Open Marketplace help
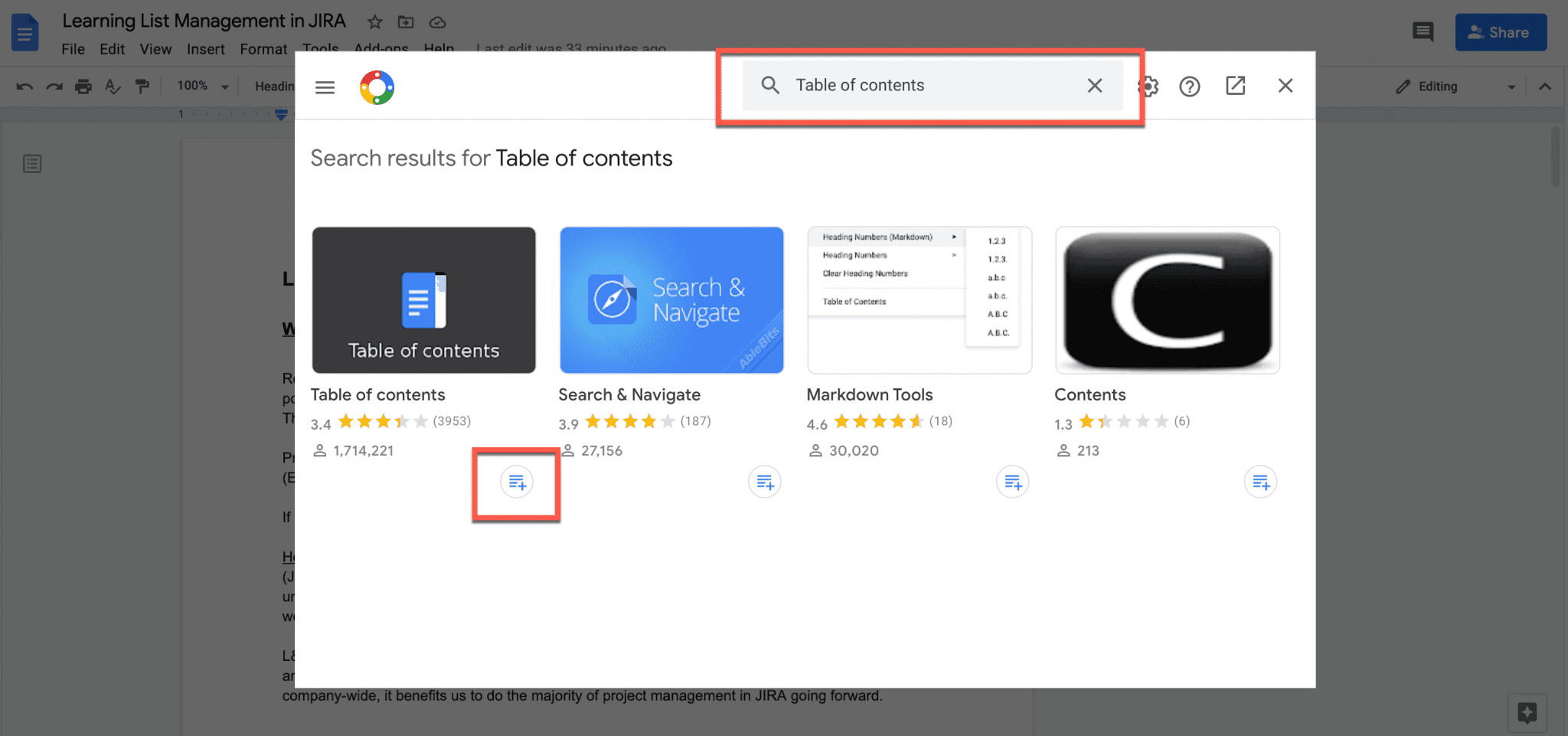The image size is (1568, 736). (1189, 86)
